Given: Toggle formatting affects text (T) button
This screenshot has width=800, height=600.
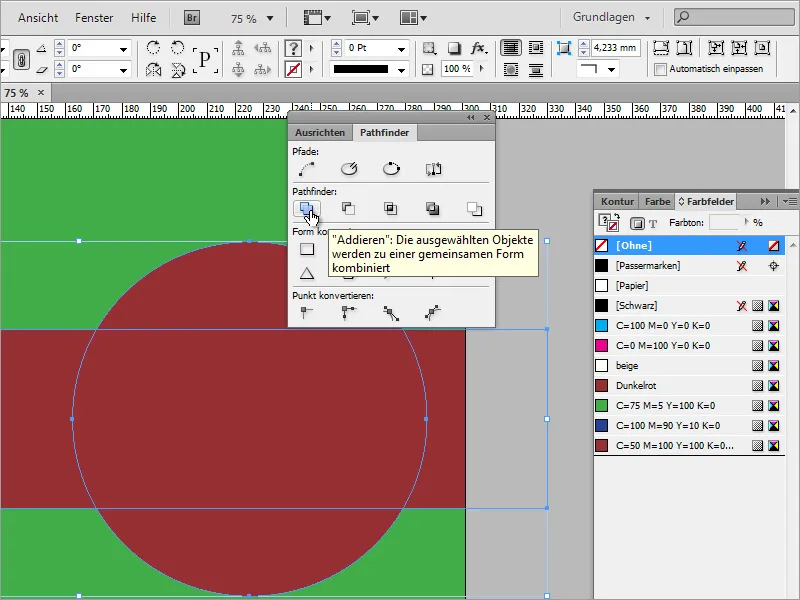Looking at the screenshot, I should [x=653, y=223].
